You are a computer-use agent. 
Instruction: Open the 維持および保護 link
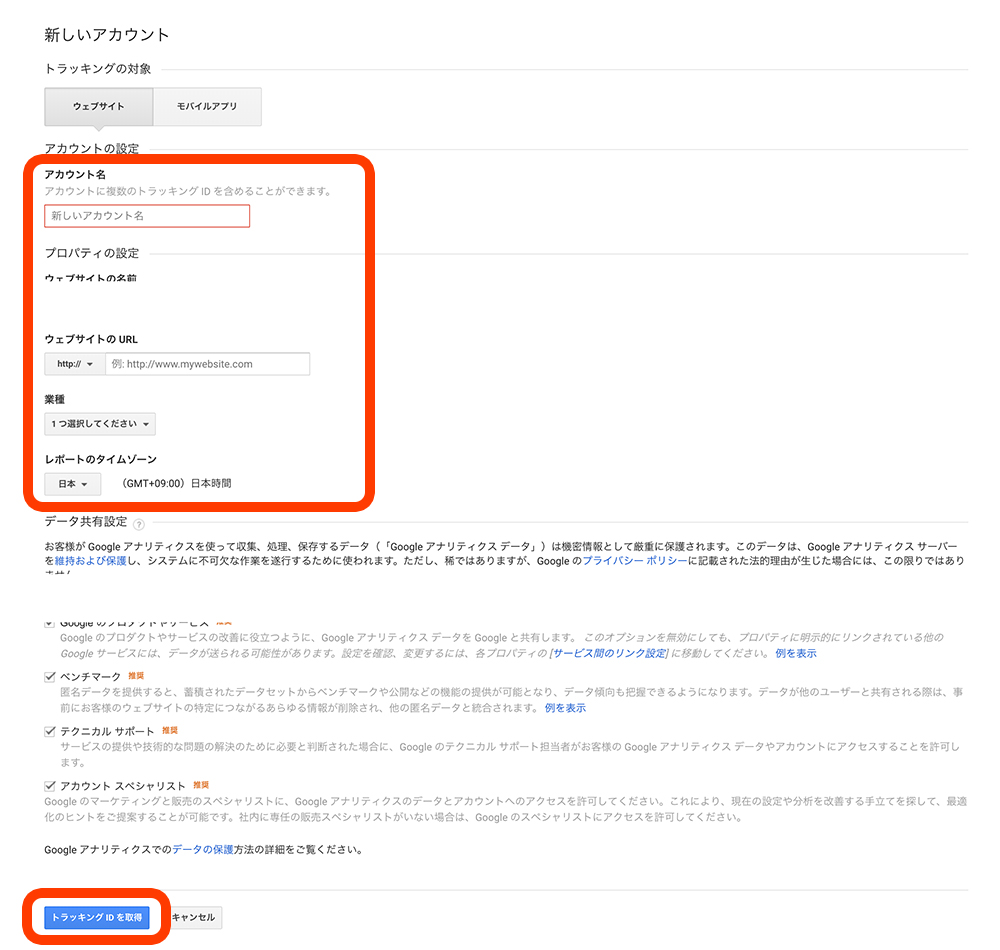pyautogui.click(x=91, y=561)
